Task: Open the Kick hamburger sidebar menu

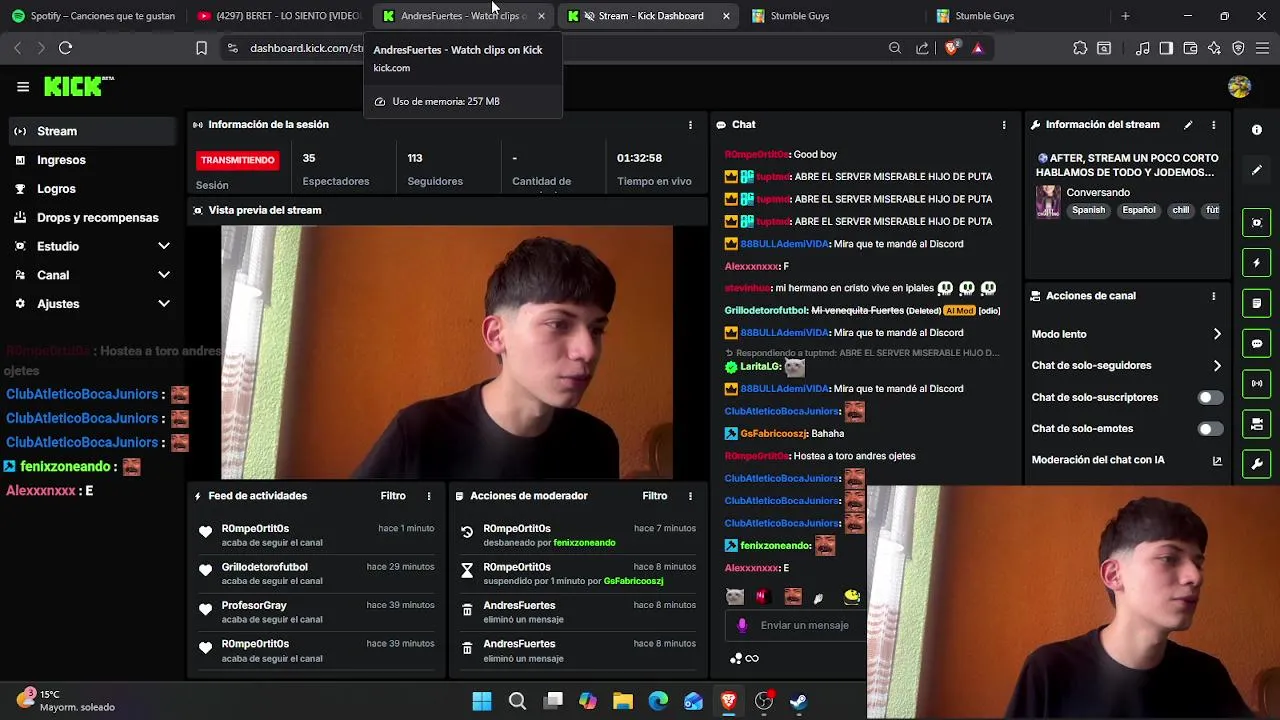Action: click(23, 87)
